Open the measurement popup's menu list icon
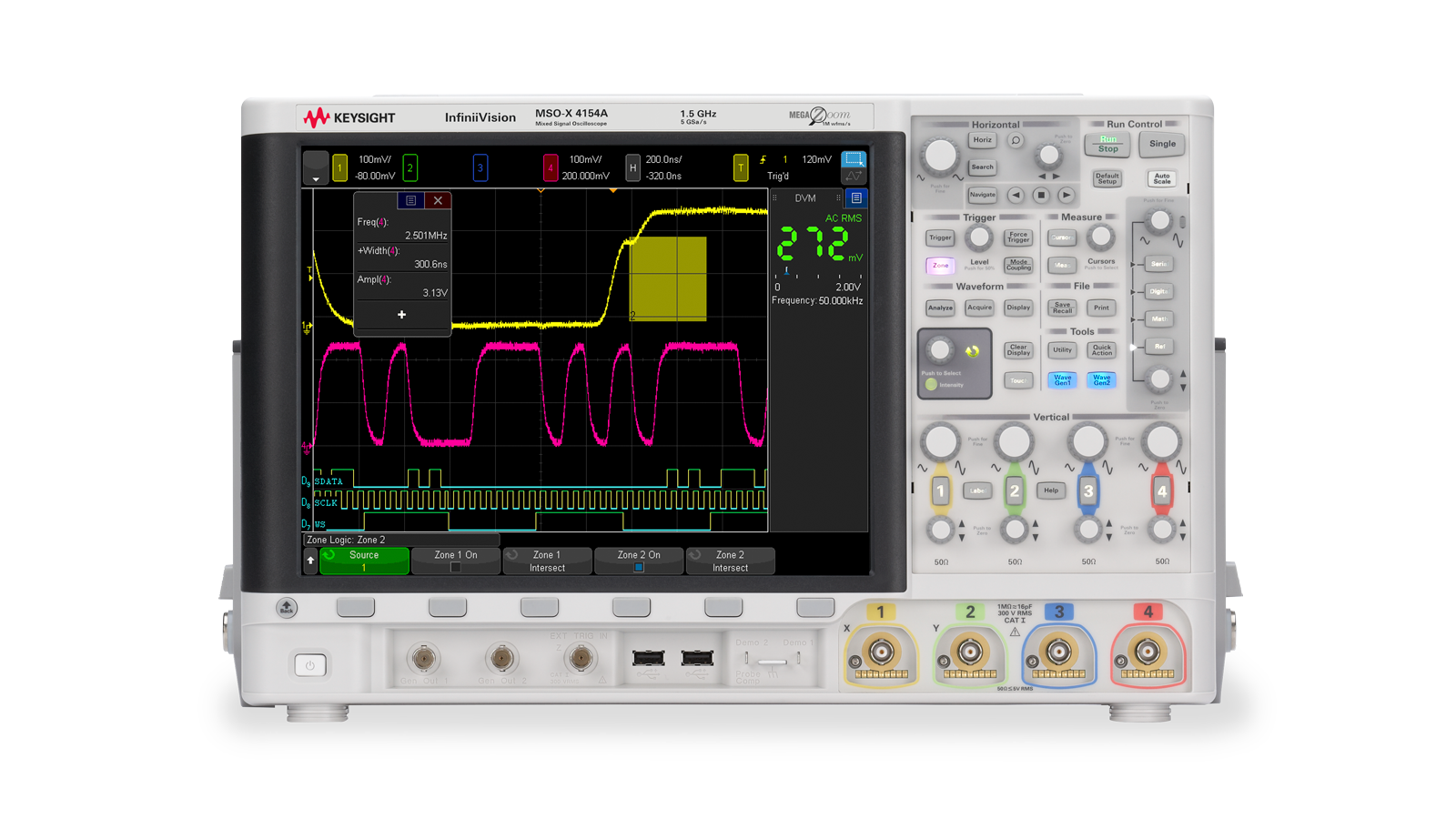 pos(410,200)
